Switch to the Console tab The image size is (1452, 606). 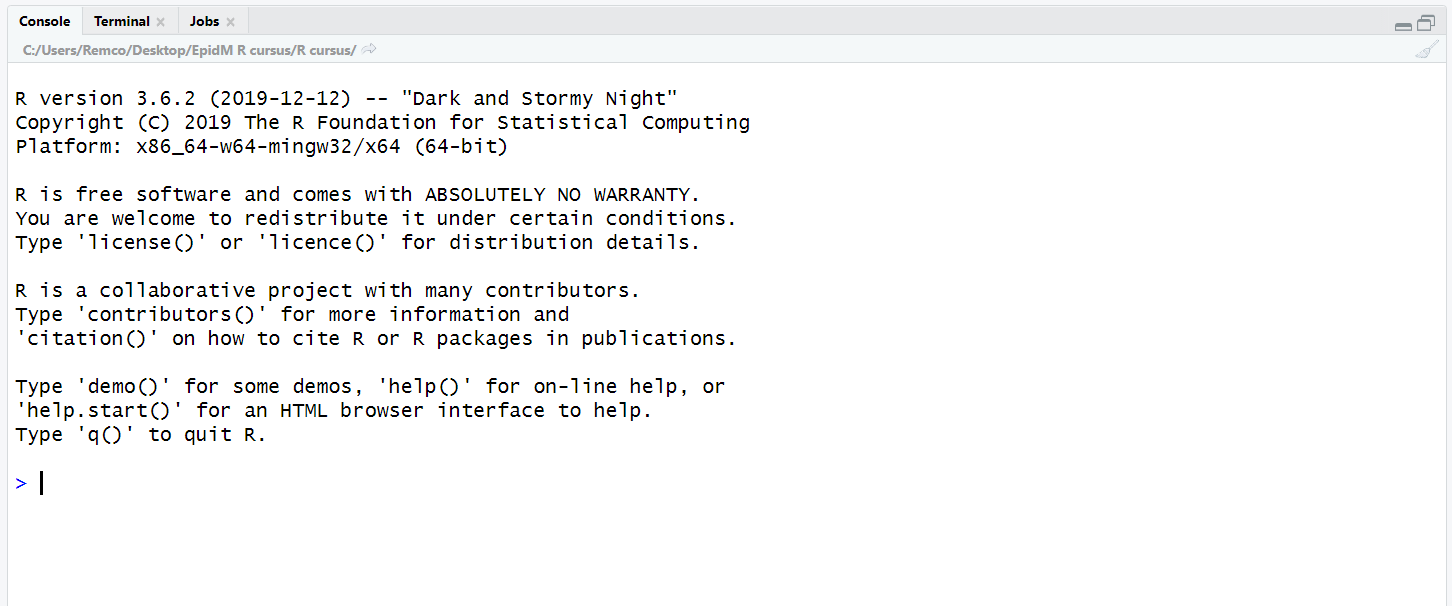click(x=45, y=21)
